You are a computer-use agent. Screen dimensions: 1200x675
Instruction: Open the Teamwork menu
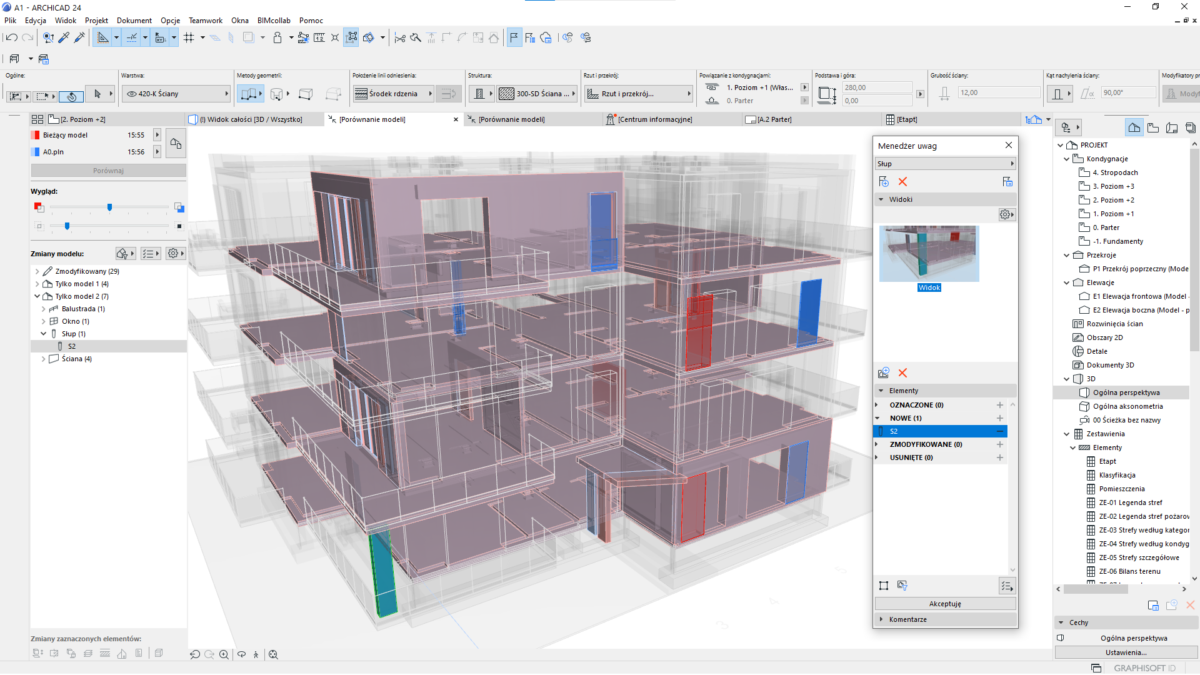coord(205,20)
